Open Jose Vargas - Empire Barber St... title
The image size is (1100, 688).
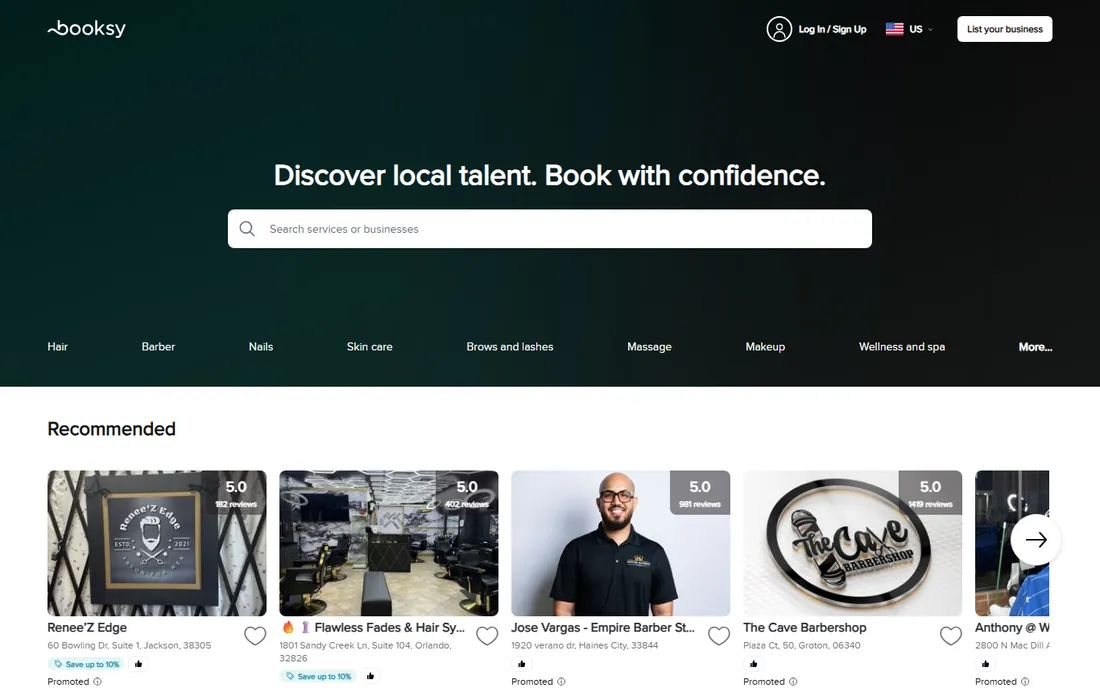coord(603,628)
